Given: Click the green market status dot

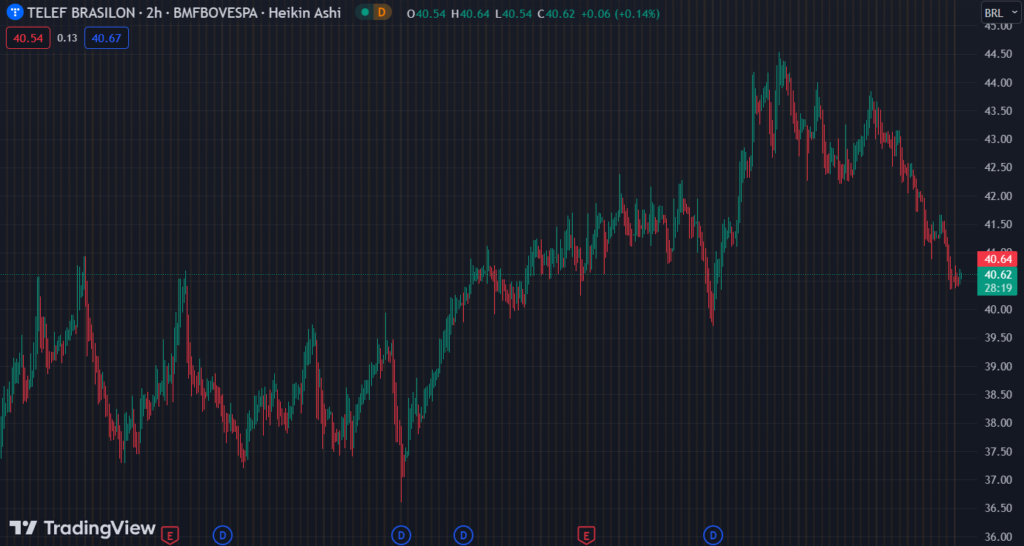Looking at the screenshot, I should coord(364,12).
